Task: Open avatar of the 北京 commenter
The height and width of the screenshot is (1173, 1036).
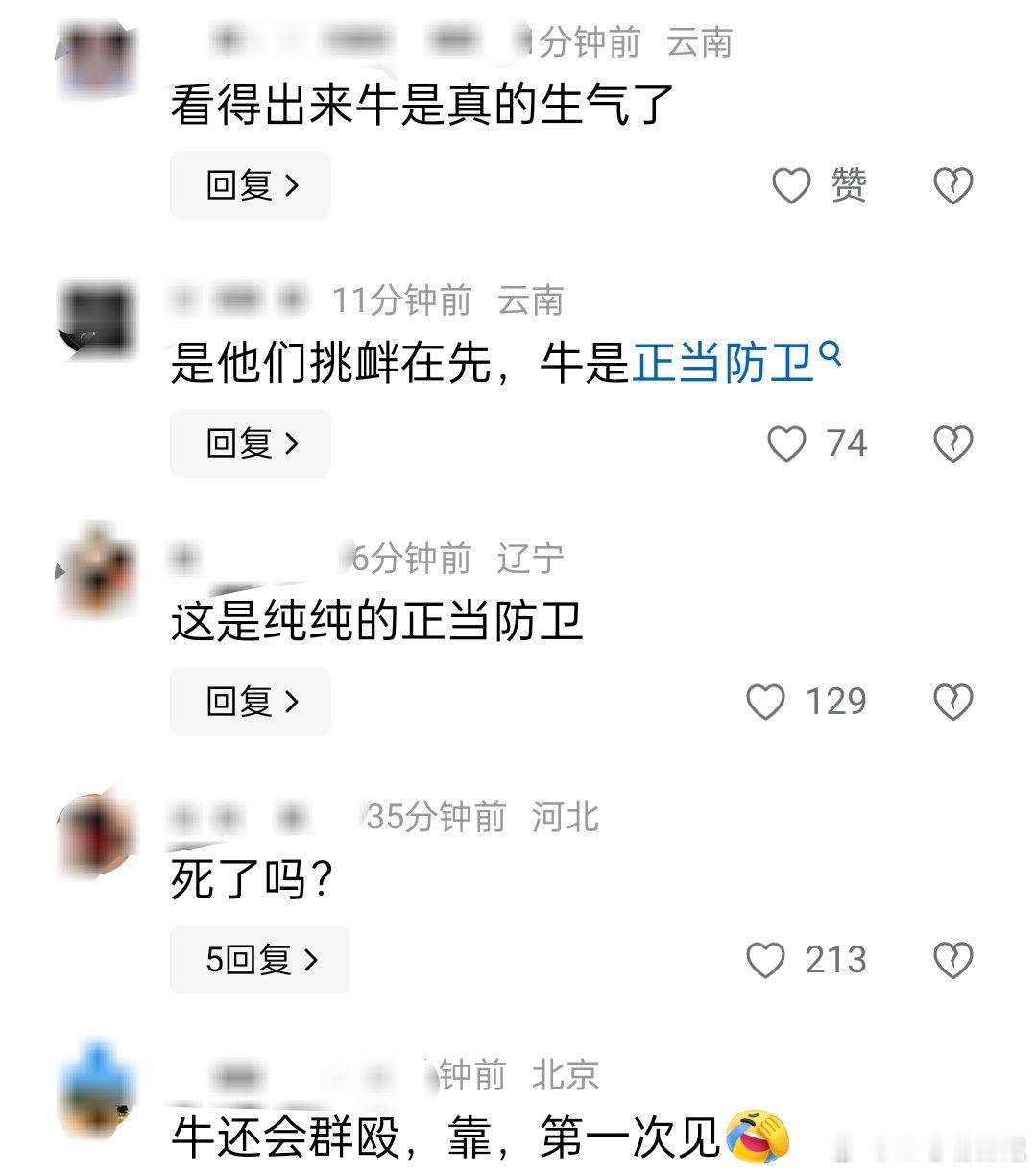Action: tap(98, 1091)
